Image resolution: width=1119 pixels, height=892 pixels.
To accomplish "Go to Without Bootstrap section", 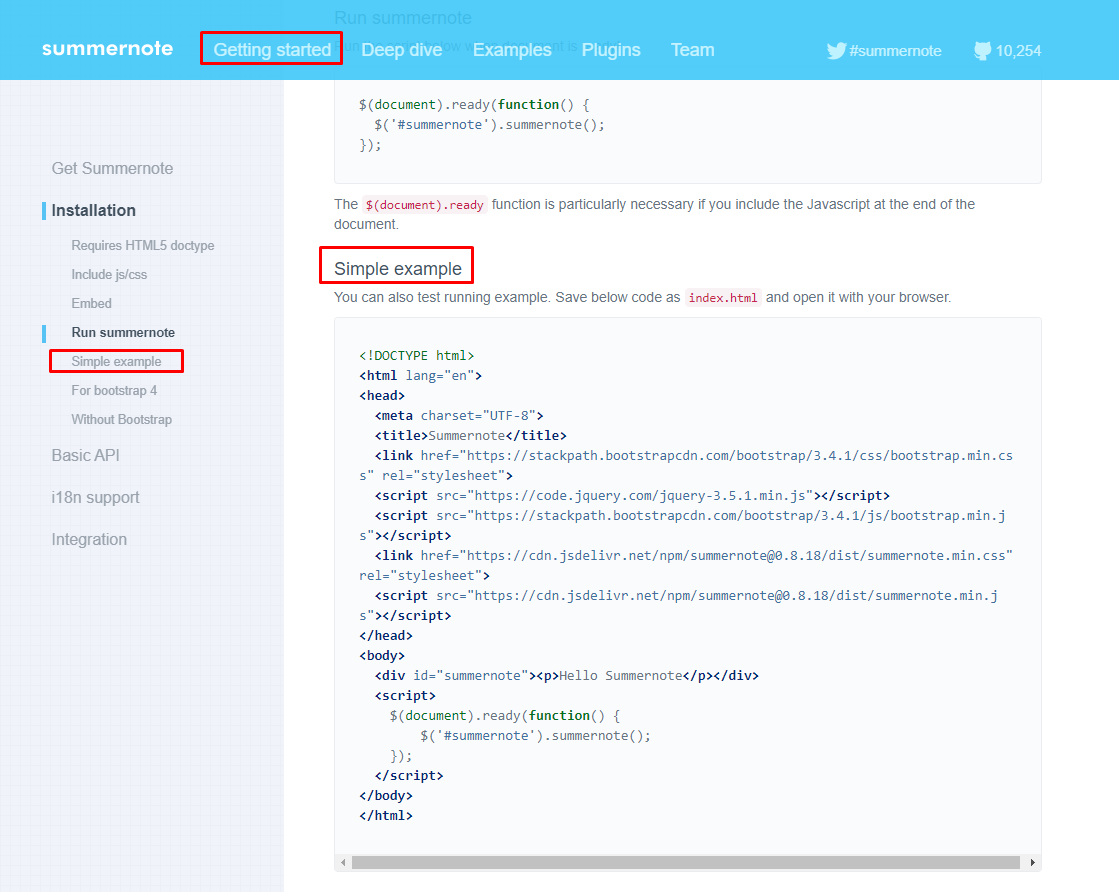I will [121, 420].
